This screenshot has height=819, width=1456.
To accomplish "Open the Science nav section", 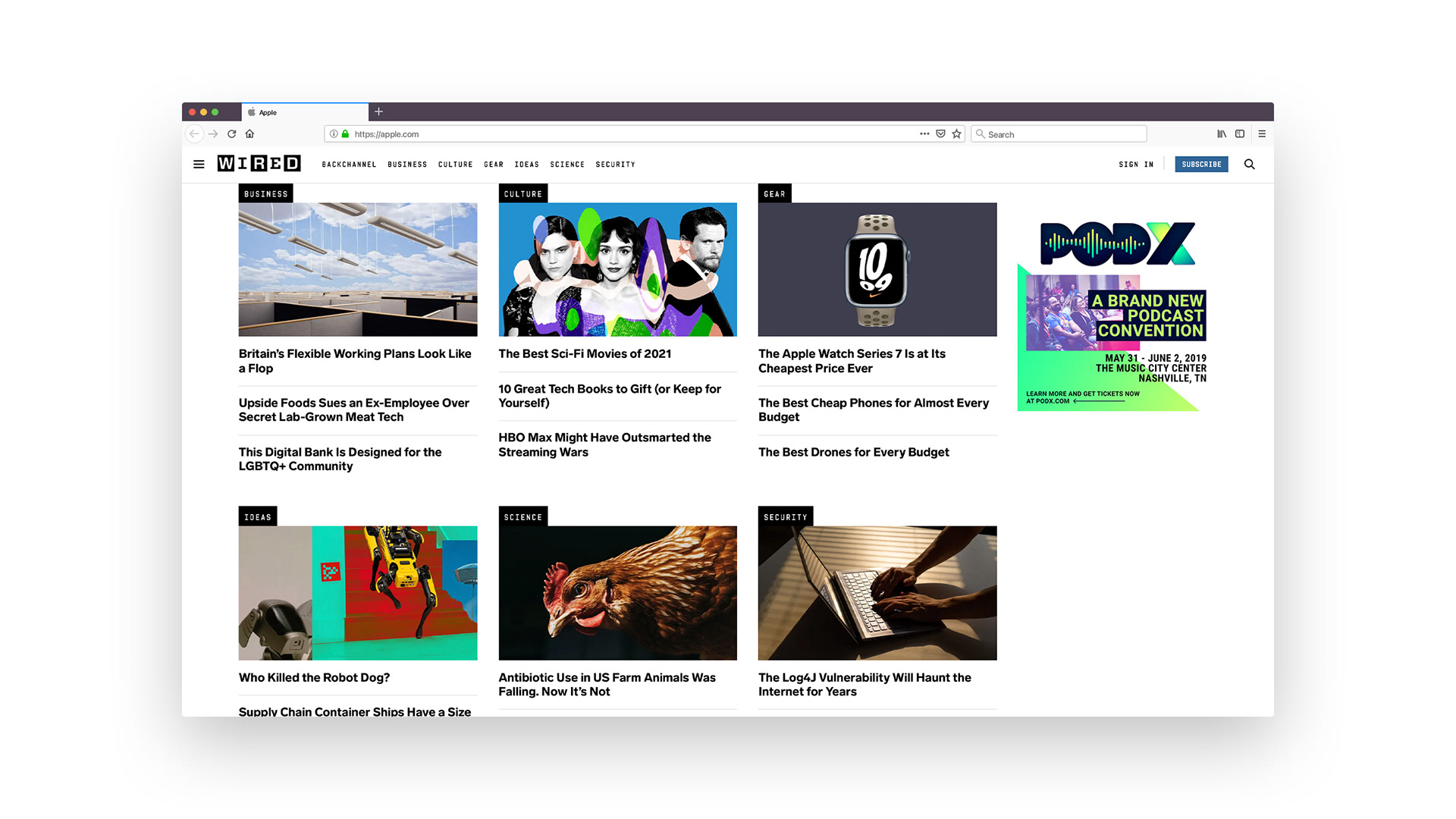I will click(x=567, y=165).
